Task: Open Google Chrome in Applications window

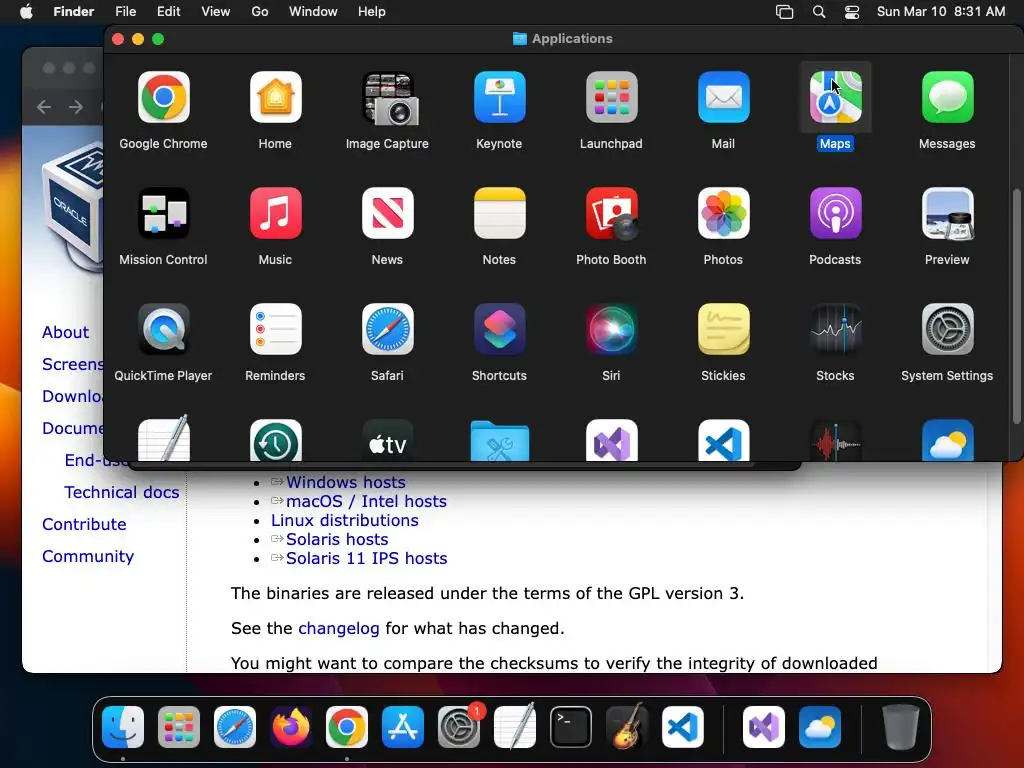Action: 163,98
